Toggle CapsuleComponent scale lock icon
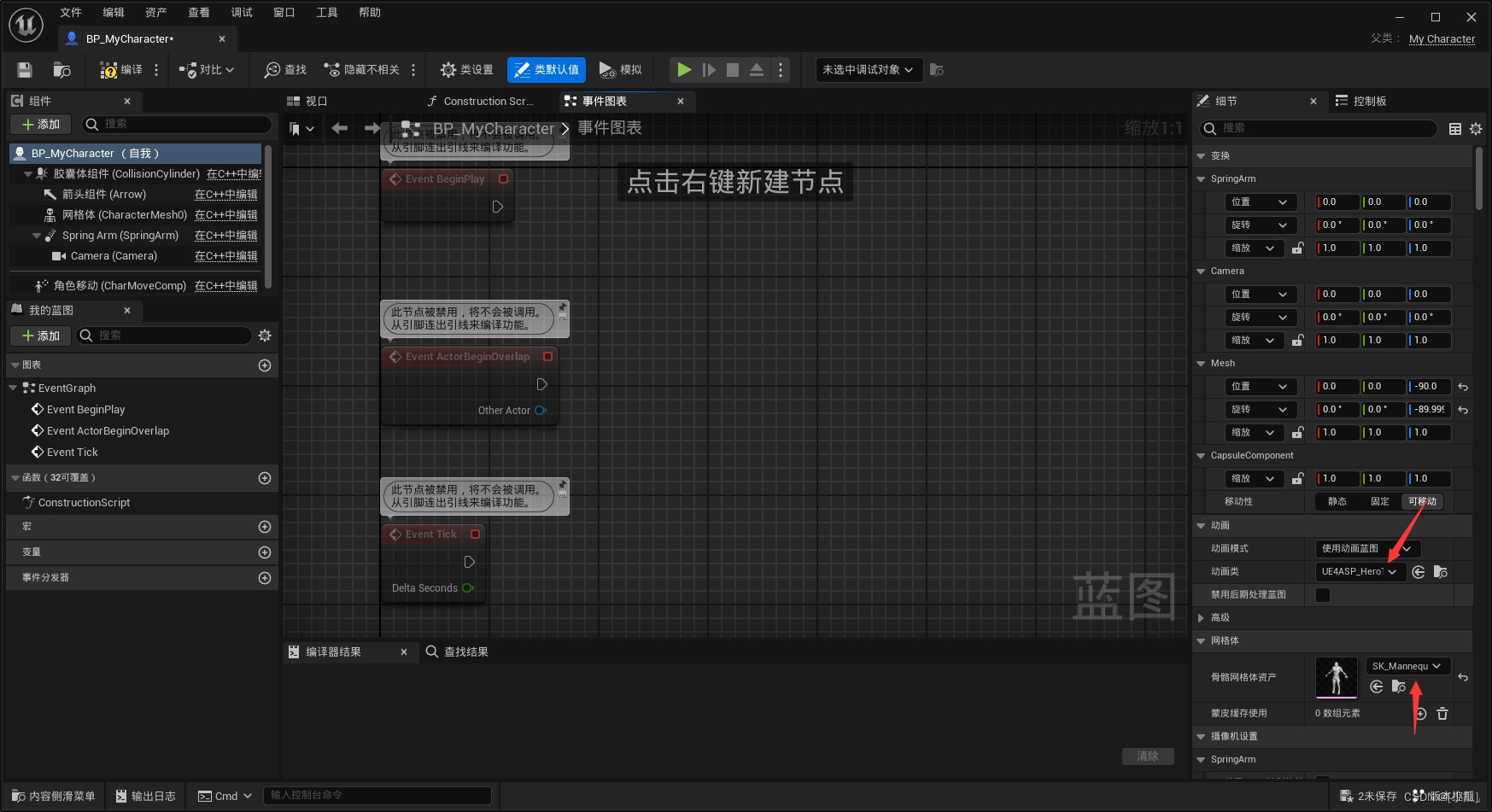This screenshot has height=812, width=1492. click(x=1297, y=478)
